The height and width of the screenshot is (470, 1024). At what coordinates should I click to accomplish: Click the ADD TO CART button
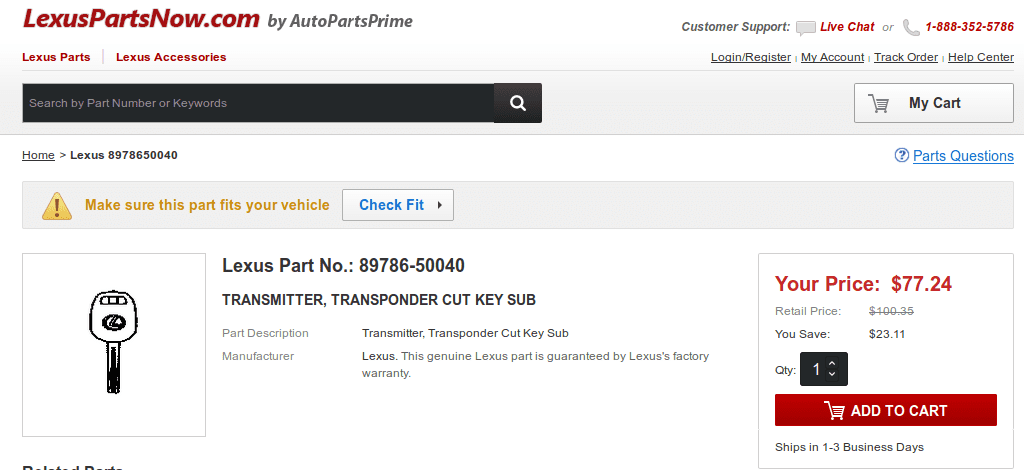[886, 410]
